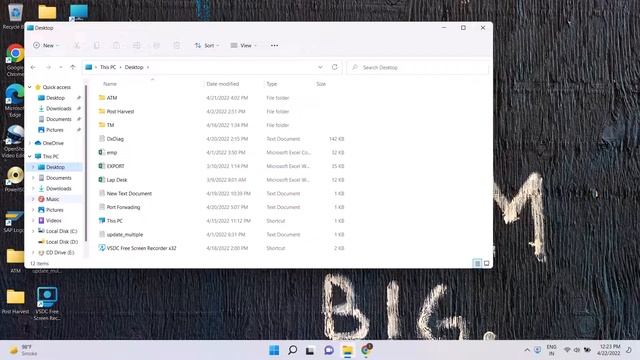Click the Rename icon in toolbar
Image resolution: width=640 pixels, height=360 pixels.
tap(136, 45)
